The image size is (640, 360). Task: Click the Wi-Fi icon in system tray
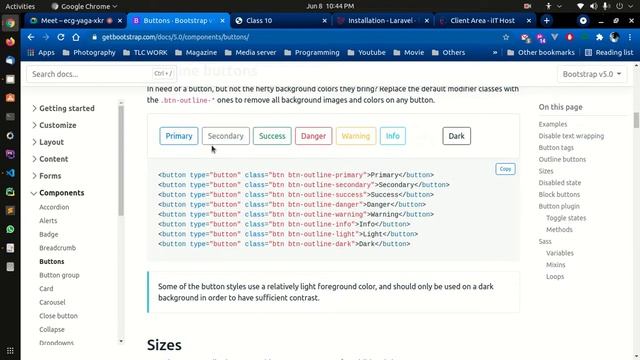pos(580,6)
